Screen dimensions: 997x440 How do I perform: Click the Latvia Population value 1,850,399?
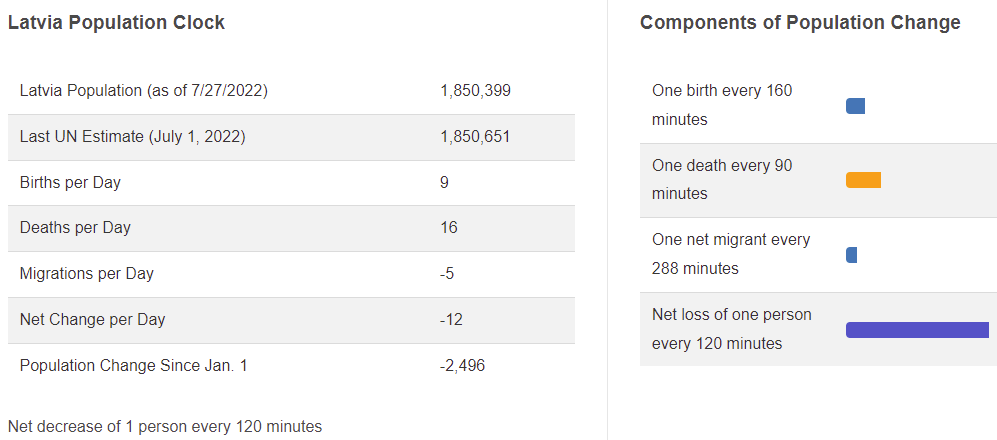point(476,91)
